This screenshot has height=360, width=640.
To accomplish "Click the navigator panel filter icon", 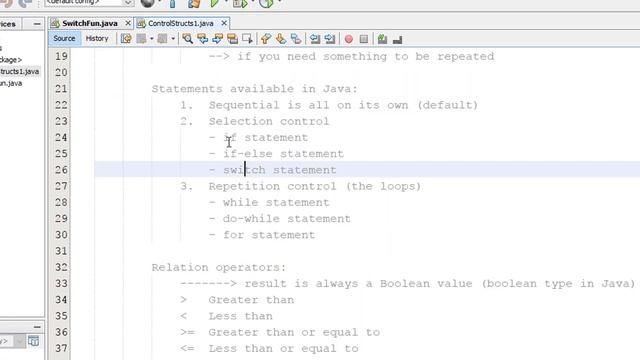I will coord(33,341).
